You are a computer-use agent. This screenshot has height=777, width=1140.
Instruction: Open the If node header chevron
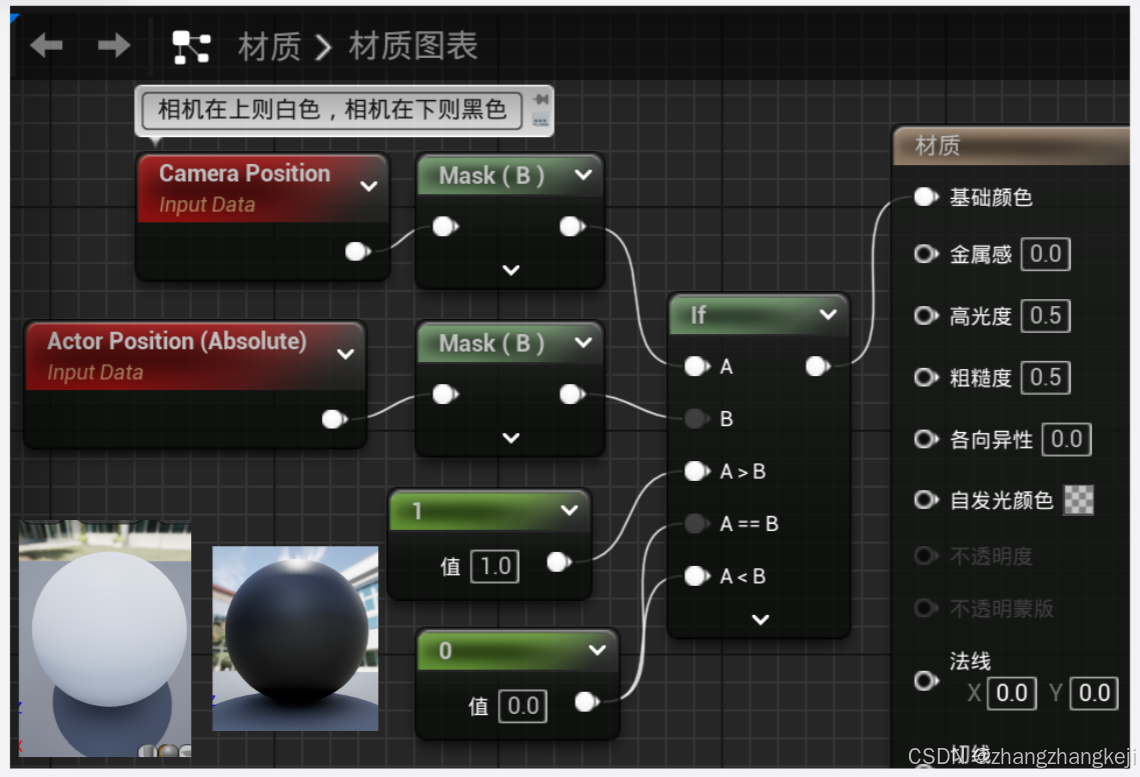(828, 315)
